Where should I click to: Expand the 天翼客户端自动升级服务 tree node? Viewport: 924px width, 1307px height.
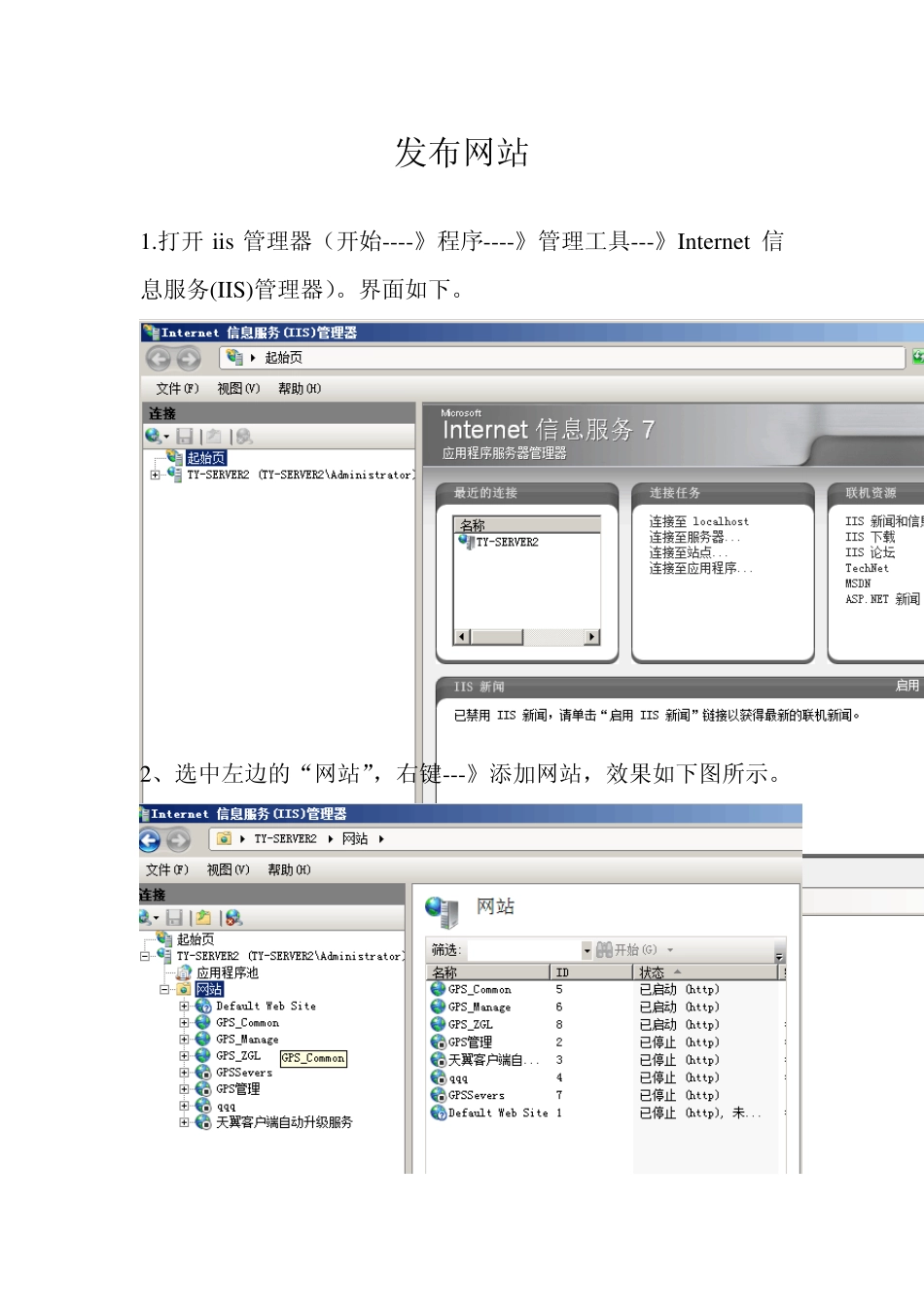(x=184, y=1122)
